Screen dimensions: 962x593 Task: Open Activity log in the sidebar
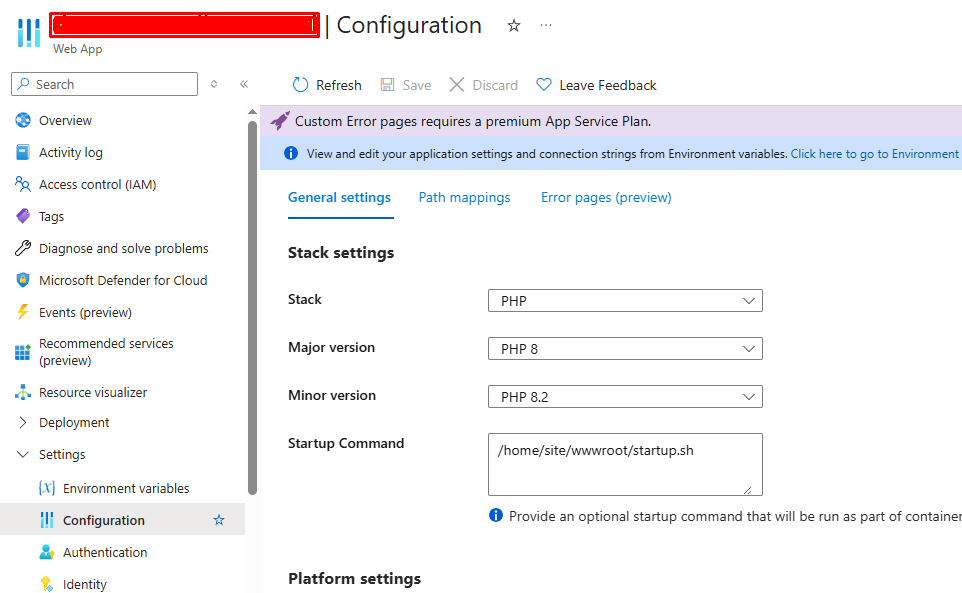pyautogui.click(x=71, y=152)
